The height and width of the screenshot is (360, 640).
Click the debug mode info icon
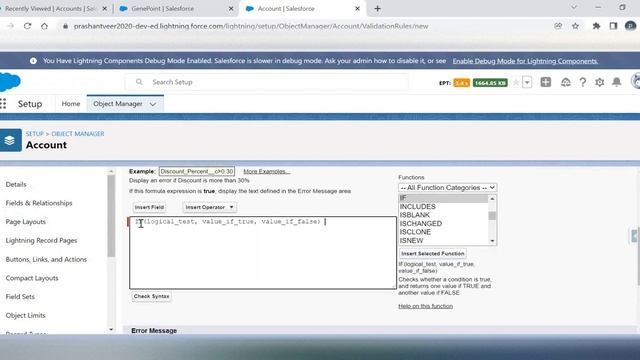point(33,61)
